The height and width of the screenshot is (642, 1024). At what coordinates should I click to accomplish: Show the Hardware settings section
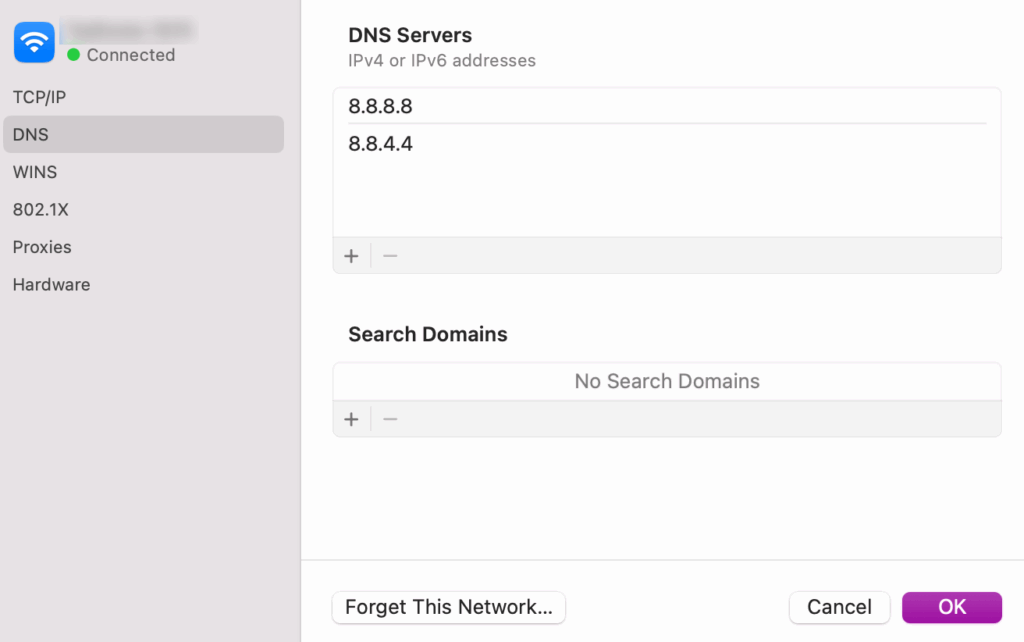51,285
